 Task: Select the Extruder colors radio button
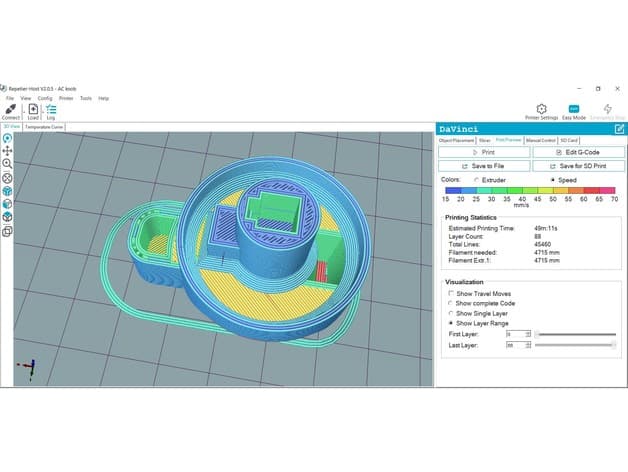pos(477,180)
